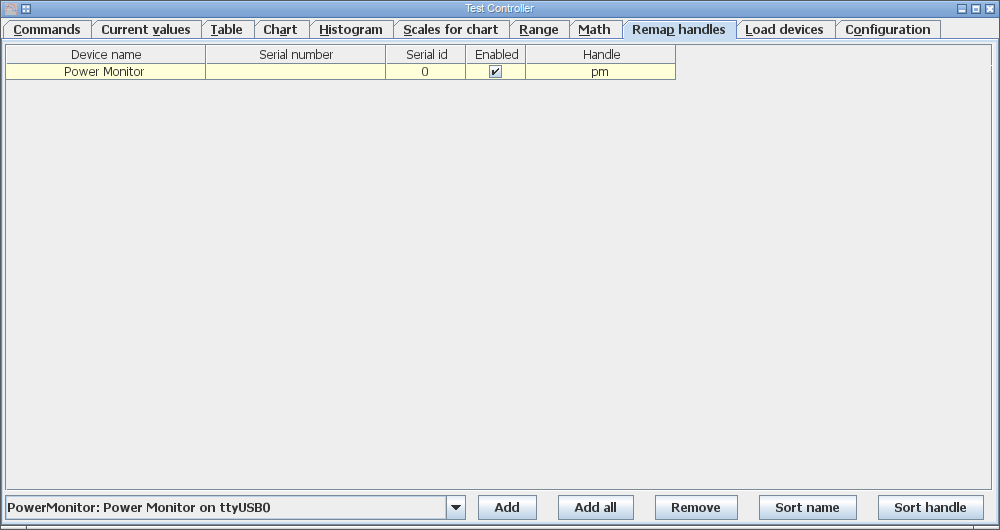Screen dimensions: 1000x530
Task: Switch to the Commands tab
Action: tap(47, 30)
